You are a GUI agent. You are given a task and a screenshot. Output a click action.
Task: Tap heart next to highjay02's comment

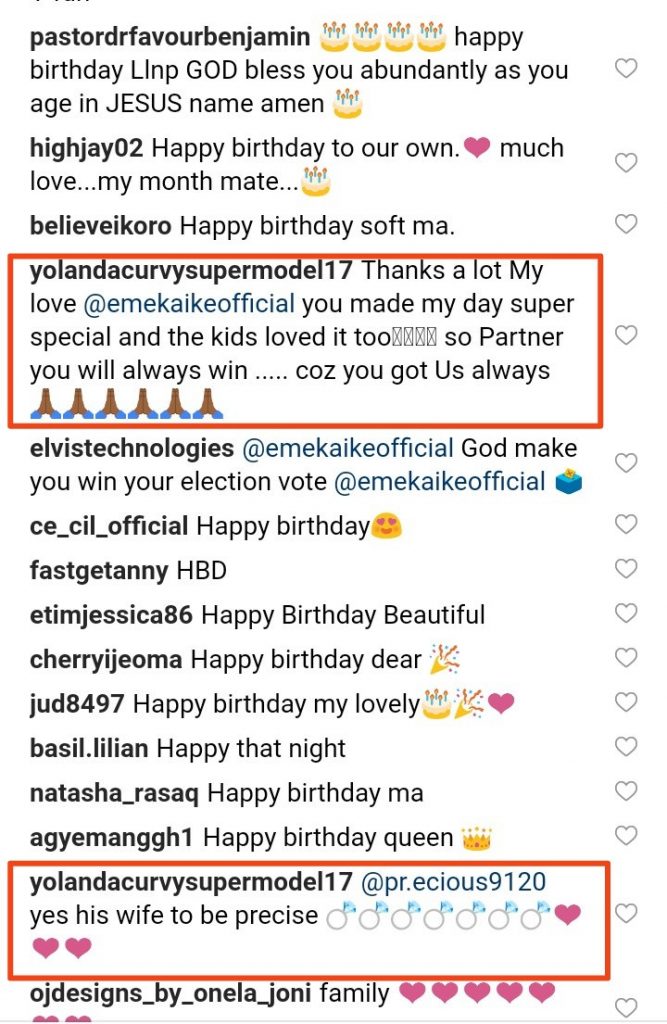tap(626, 163)
